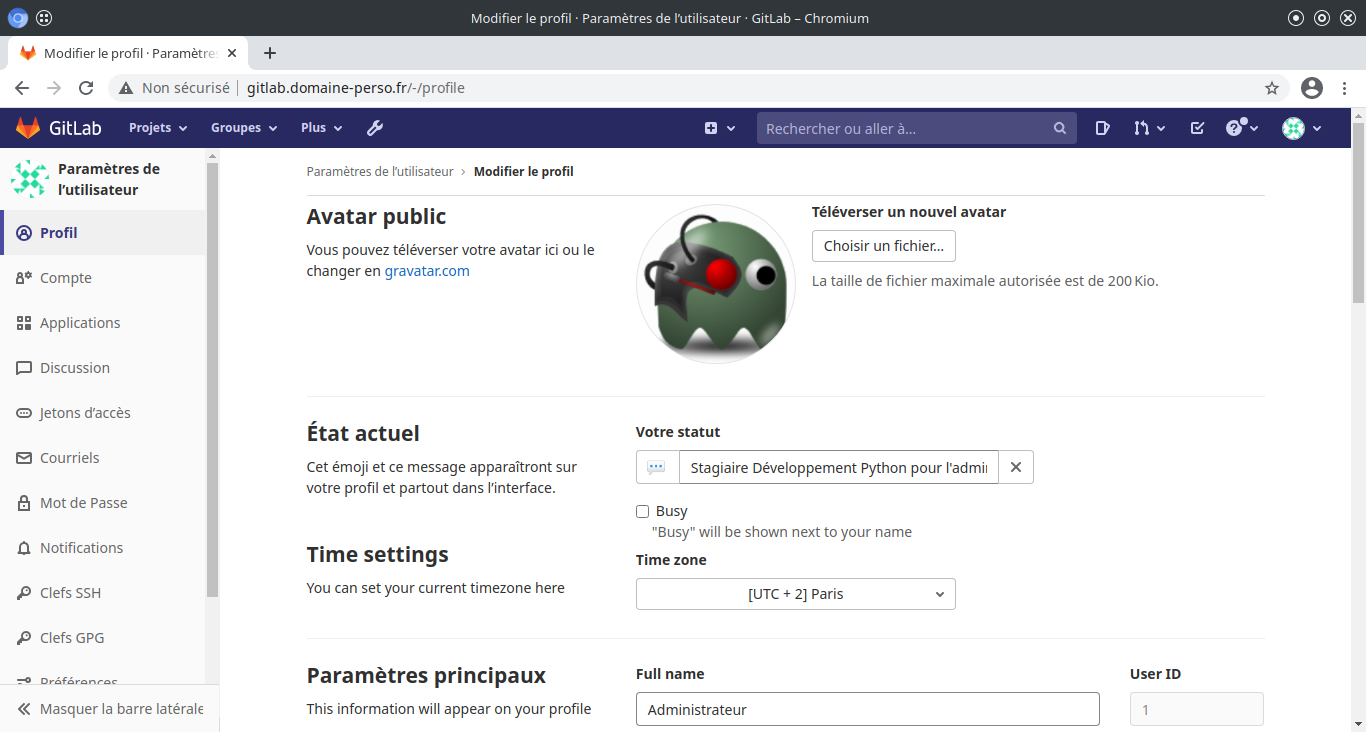Open the issues icon in navbar
Viewport: 1366px width, 732px height.
(1102, 128)
